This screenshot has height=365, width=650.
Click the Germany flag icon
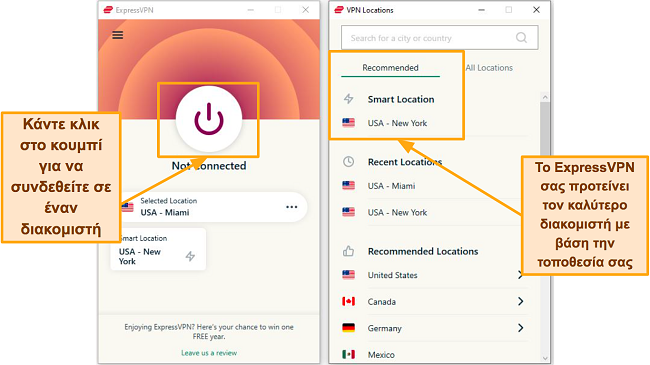pos(348,328)
